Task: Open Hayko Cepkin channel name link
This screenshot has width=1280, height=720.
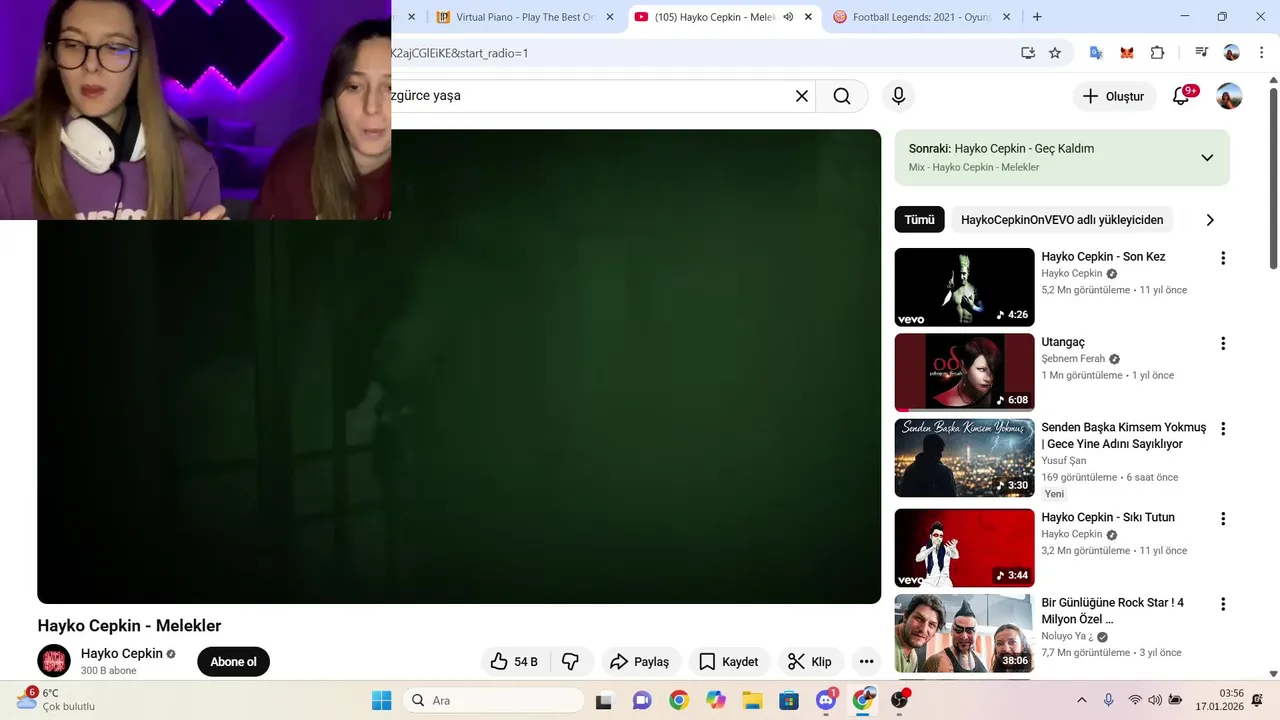Action: tap(122, 654)
